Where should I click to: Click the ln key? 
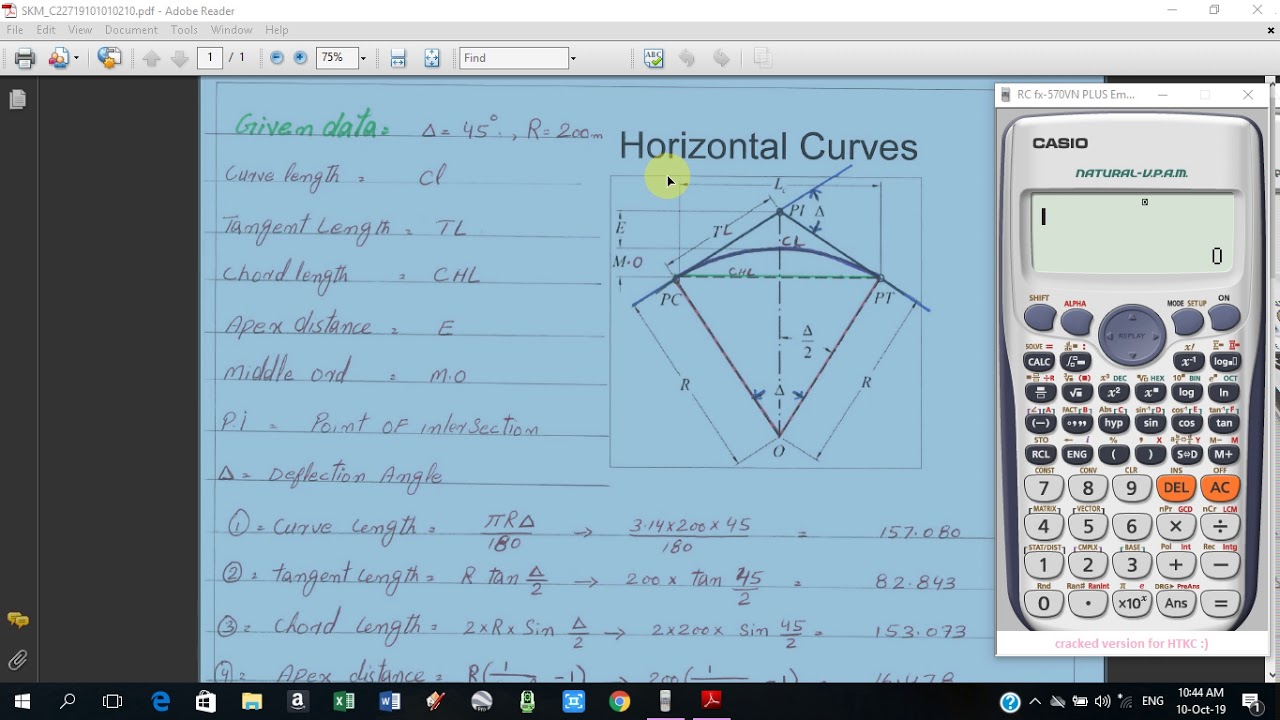click(1224, 393)
